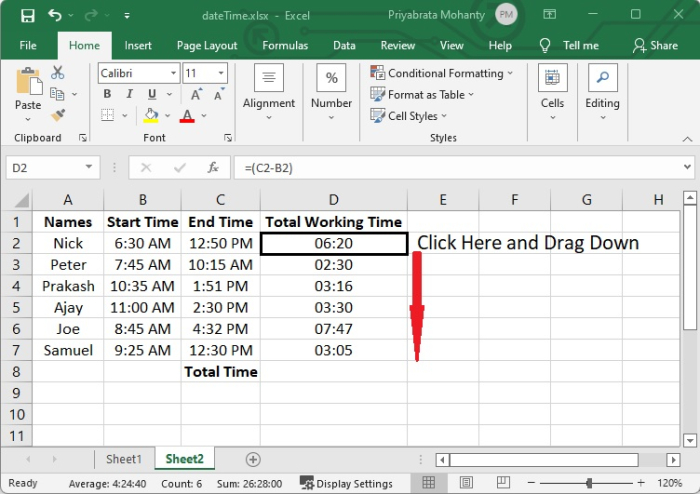Select the Format Painter brush icon
This screenshot has height=494, width=700.
click(x=58, y=115)
